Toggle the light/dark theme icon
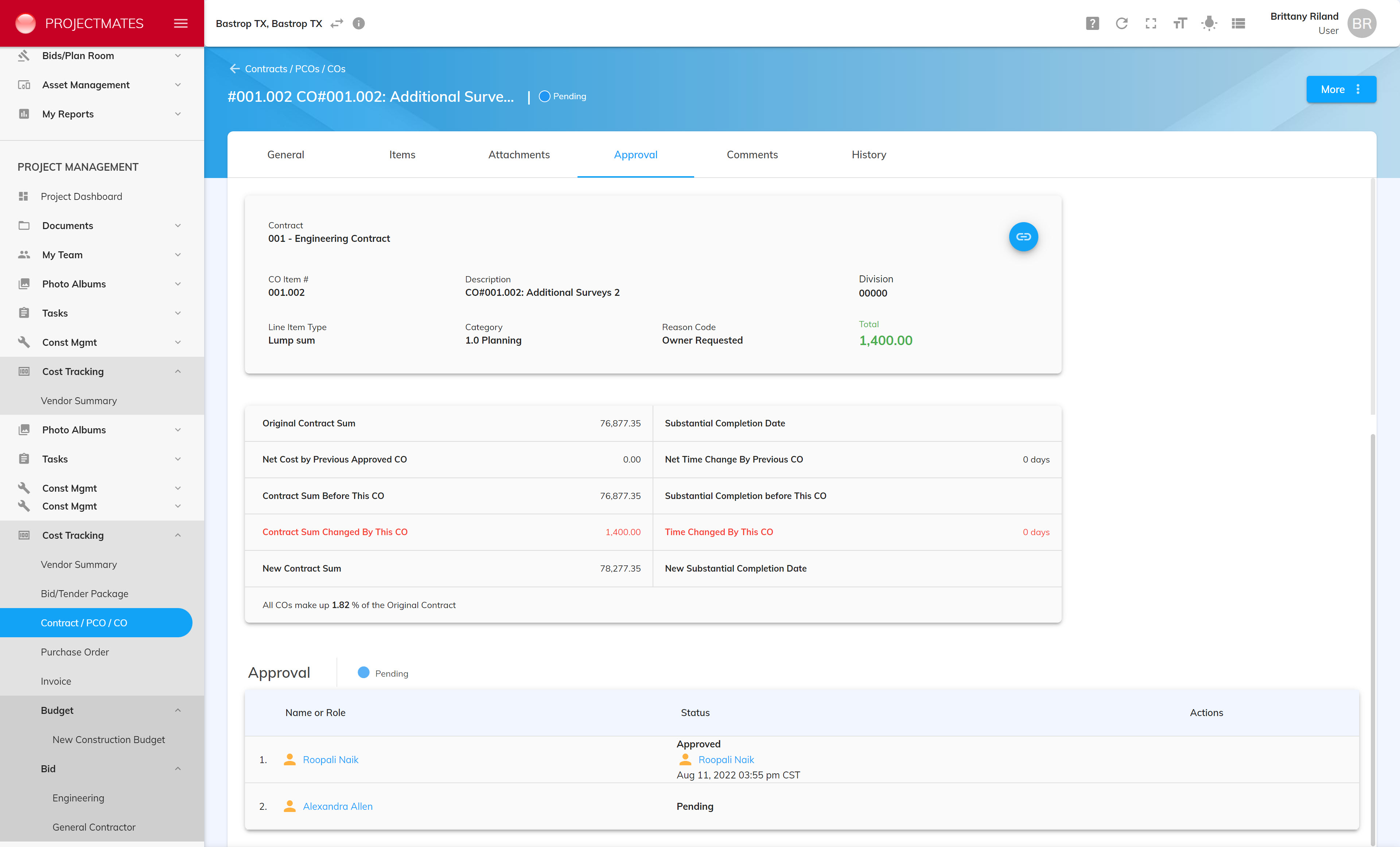 click(x=1209, y=23)
